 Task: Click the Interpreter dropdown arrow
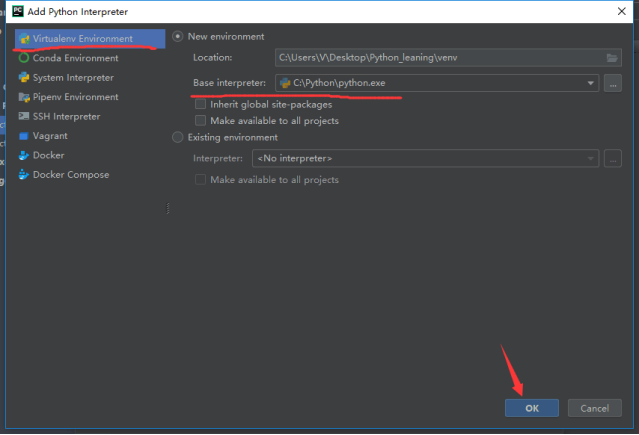(x=590, y=159)
